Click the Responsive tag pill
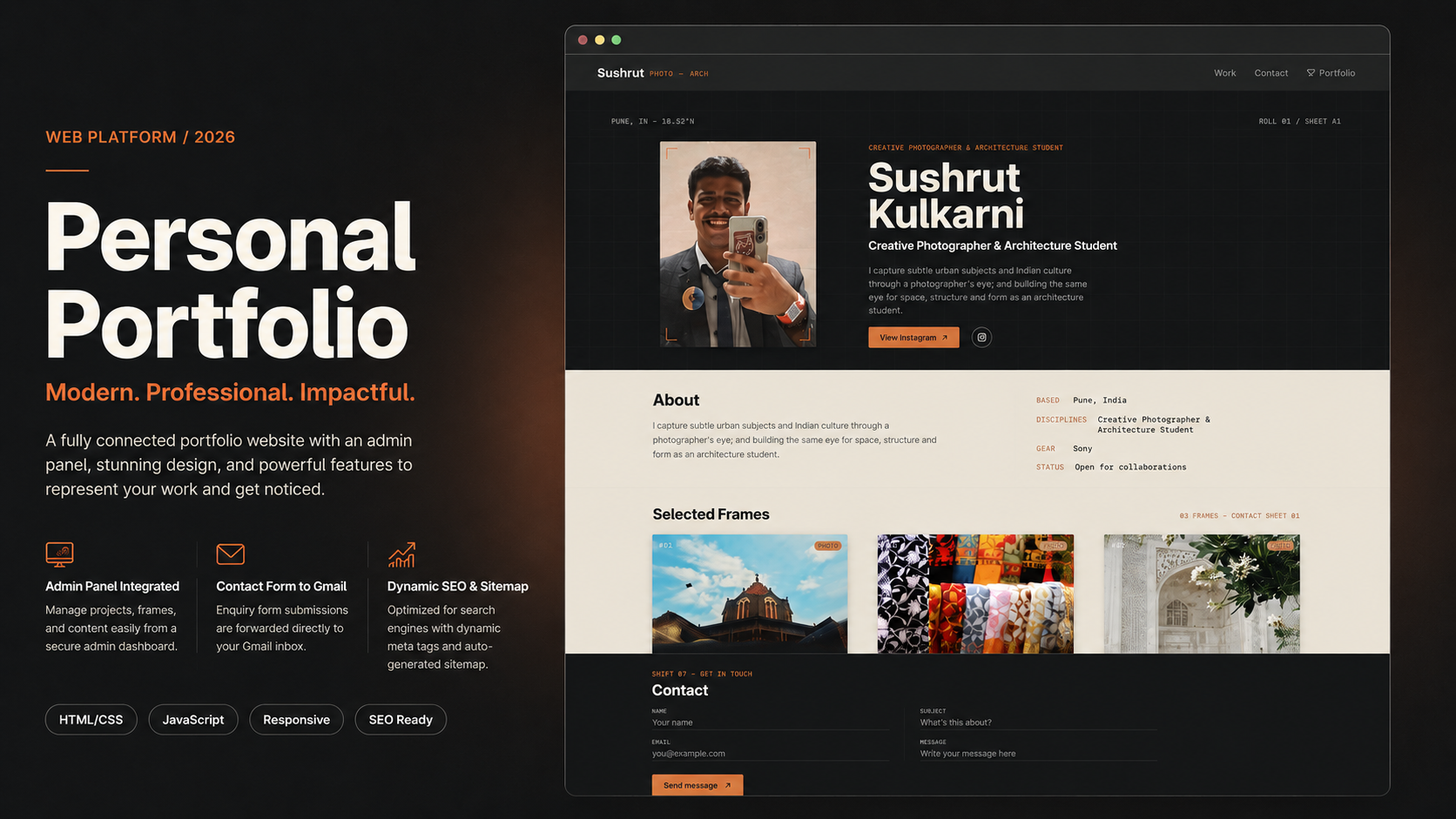The image size is (1456, 819). click(296, 720)
